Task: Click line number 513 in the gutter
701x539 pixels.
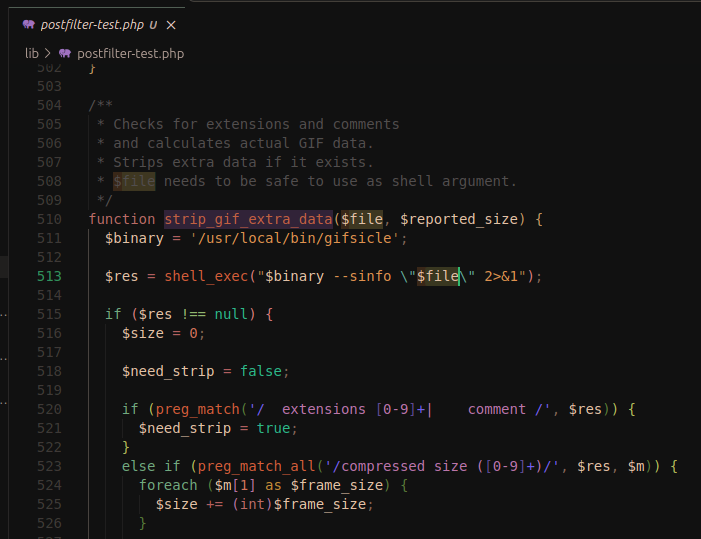Action: [x=48, y=276]
